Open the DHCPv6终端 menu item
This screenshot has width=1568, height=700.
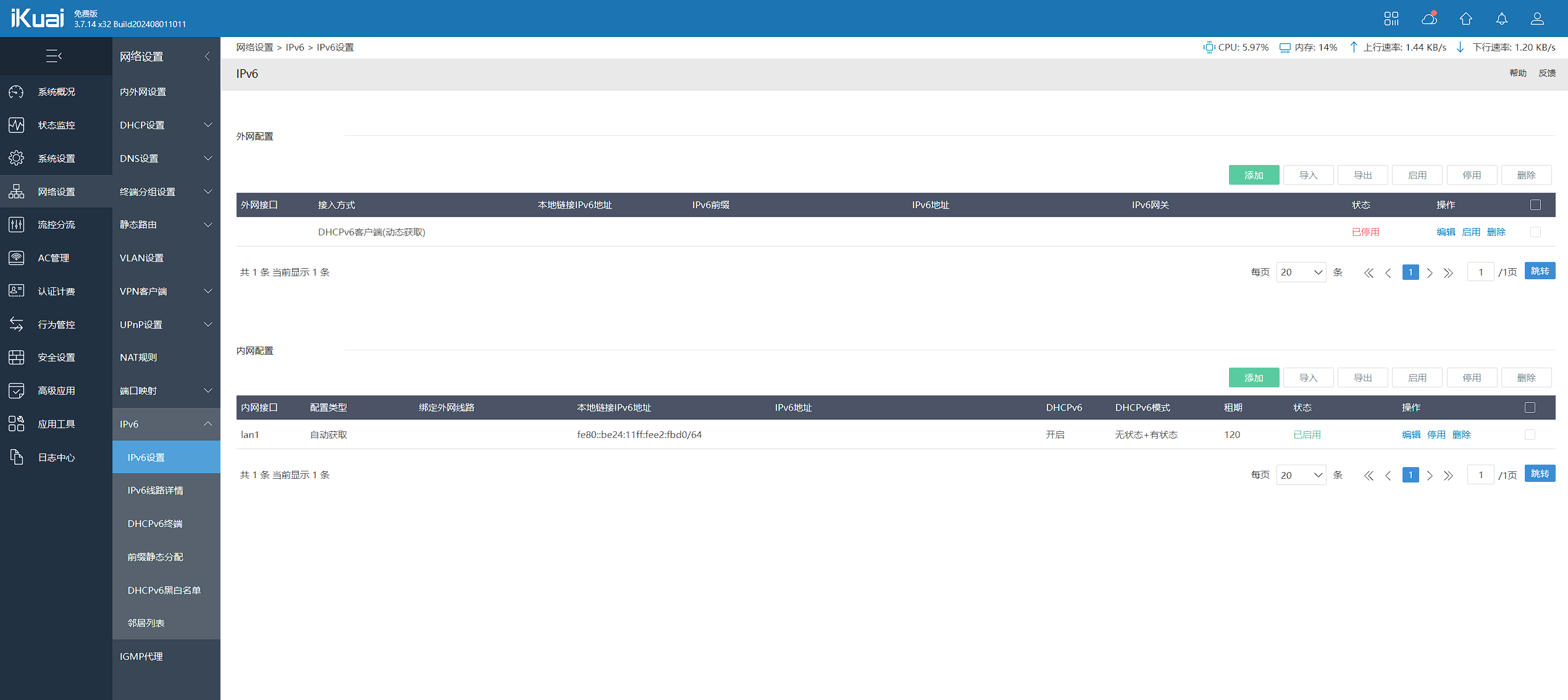point(155,524)
